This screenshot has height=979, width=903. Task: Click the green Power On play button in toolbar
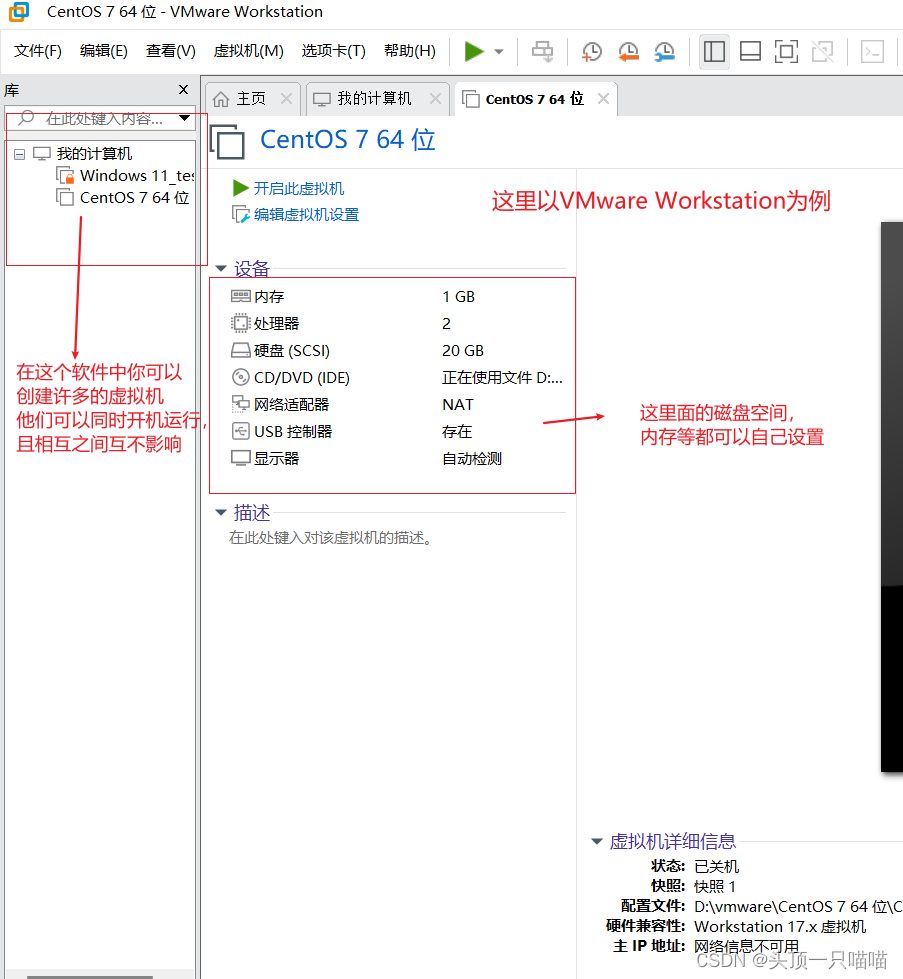pyautogui.click(x=474, y=51)
